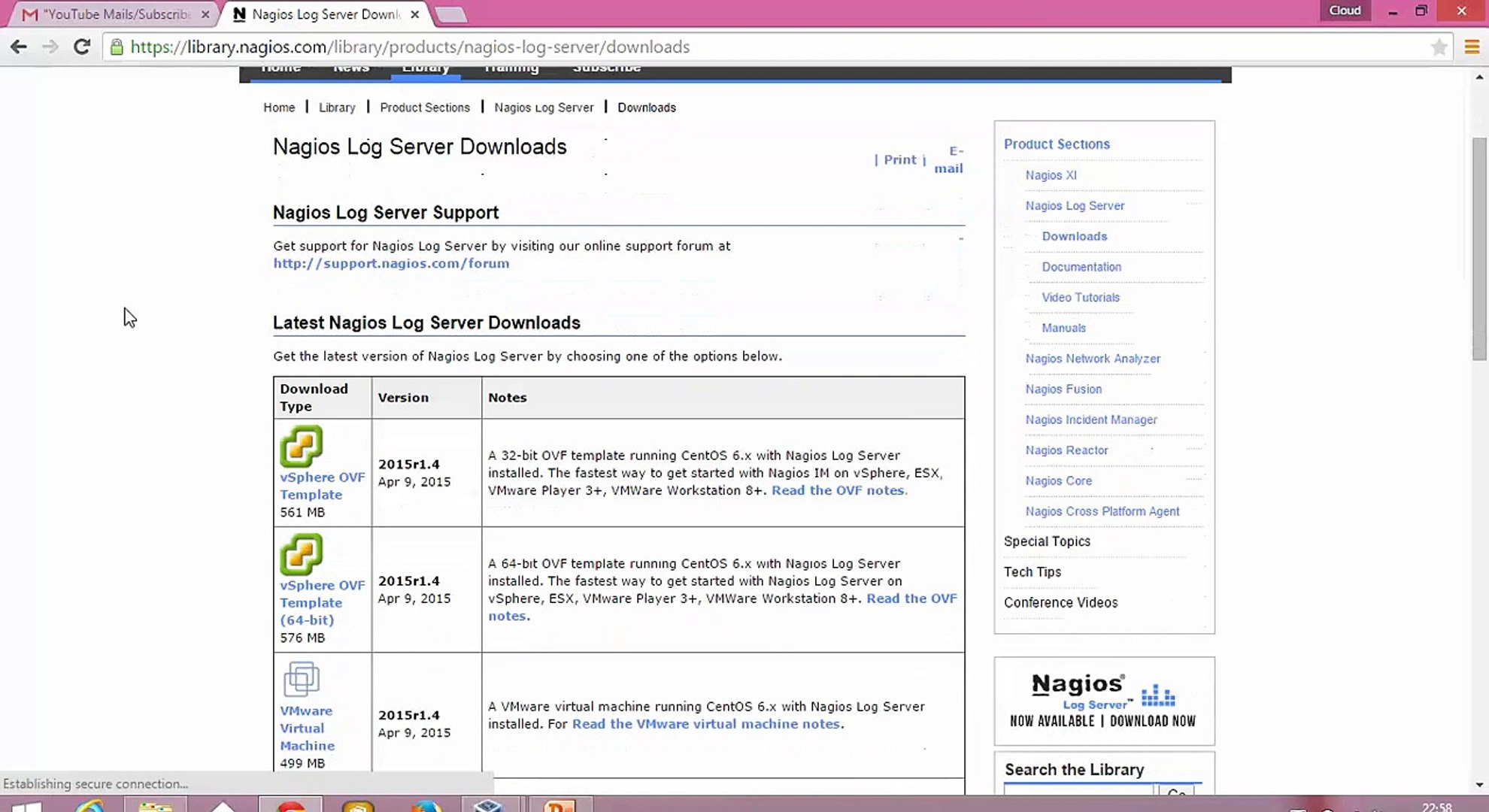Viewport: 1489px width, 812px height.
Task: Open Documentation in the sidebar
Action: (1081, 267)
